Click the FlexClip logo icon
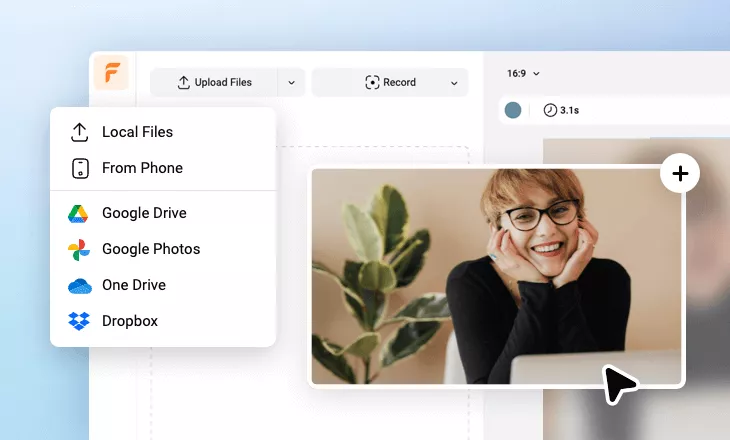The image size is (730, 440). tap(111, 74)
